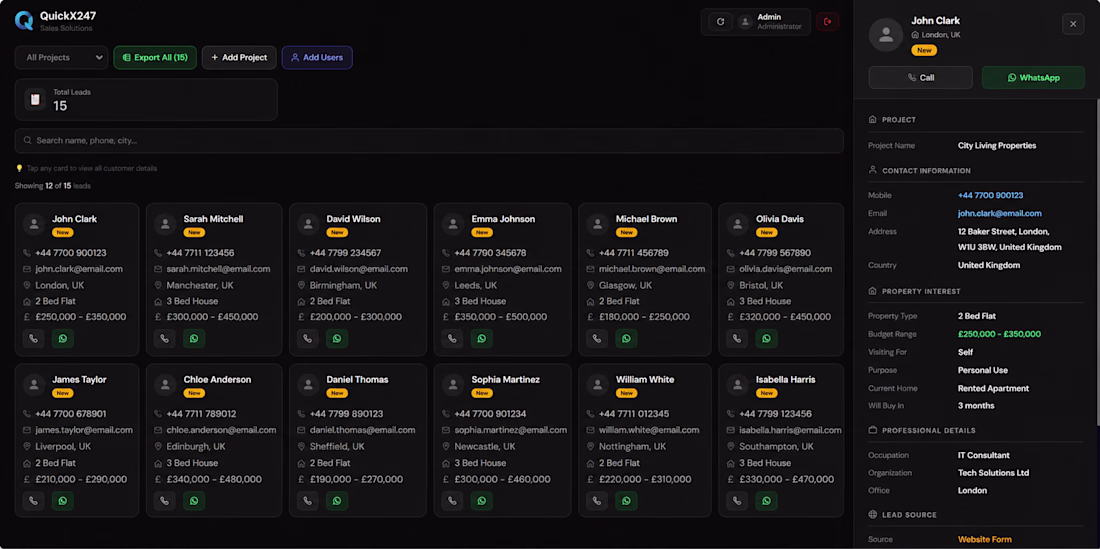Click the Add Project button
Viewport: 1100px width, 549px height.
[239, 57]
